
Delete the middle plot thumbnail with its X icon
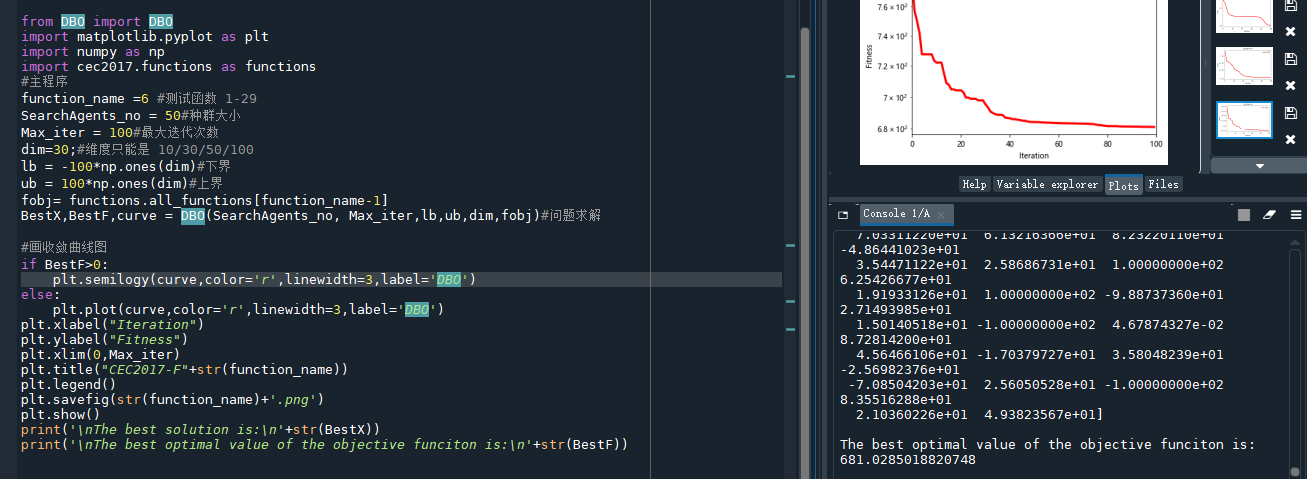(x=1290, y=85)
